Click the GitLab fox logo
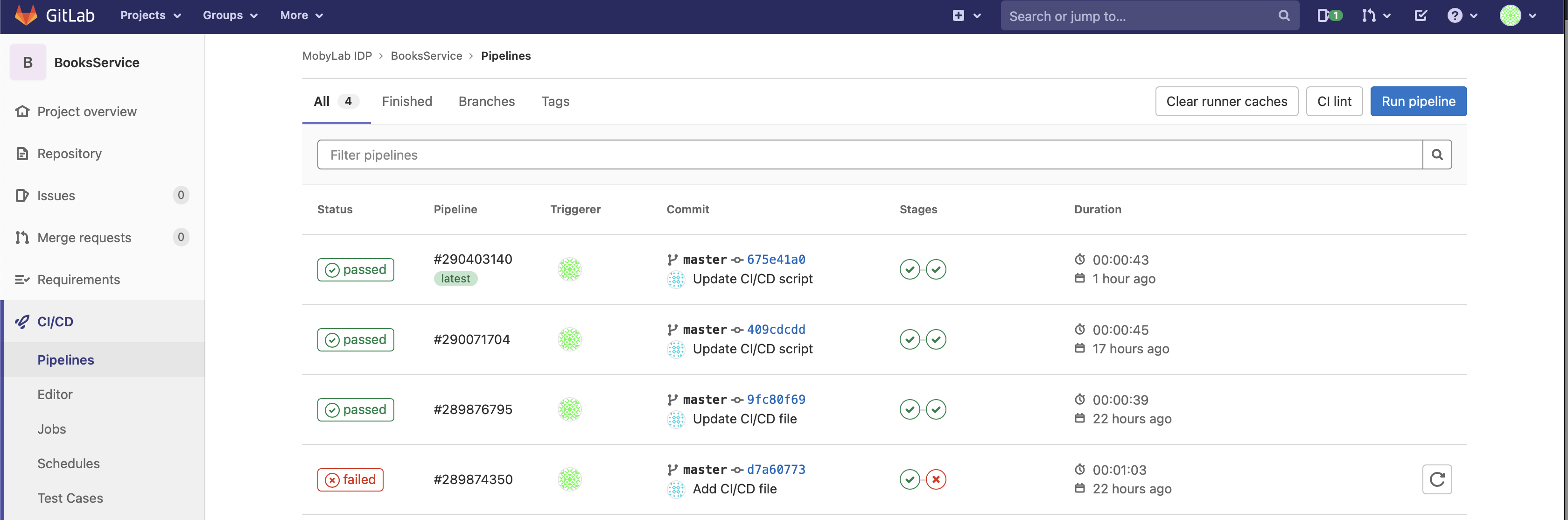 tap(26, 15)
